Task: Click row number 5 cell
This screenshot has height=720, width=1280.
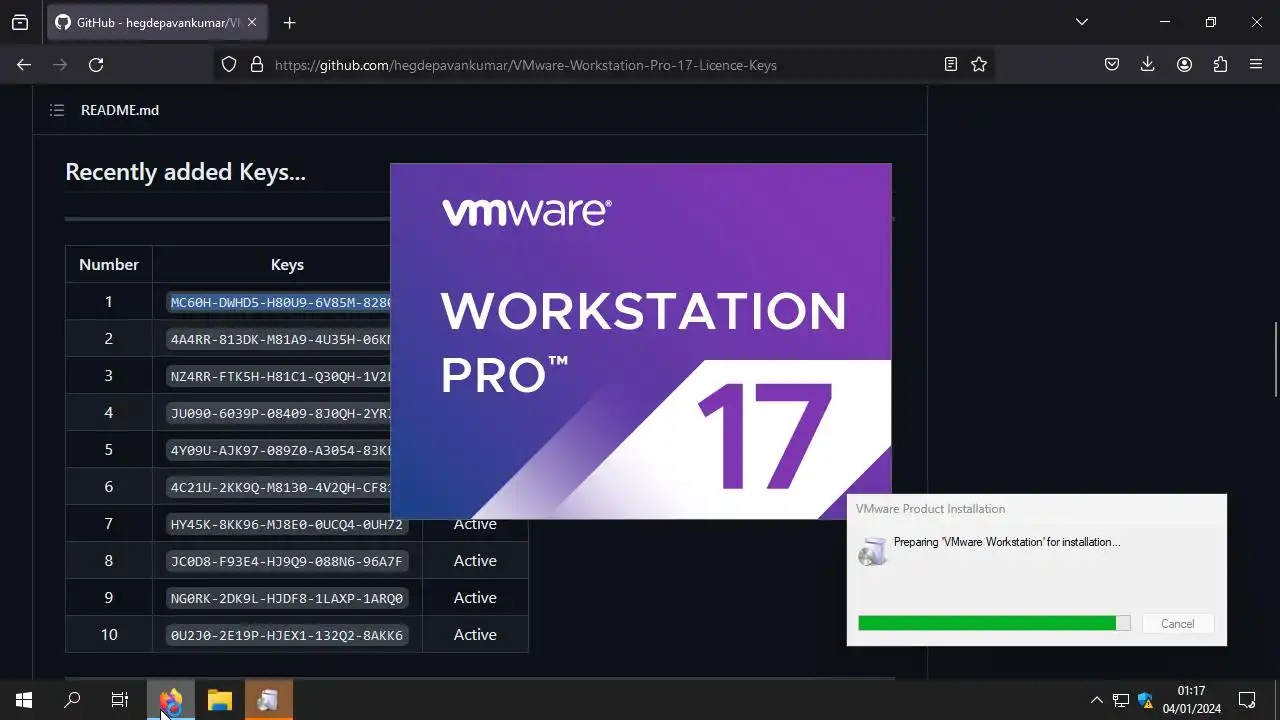Action: click(x=109, y=449)
